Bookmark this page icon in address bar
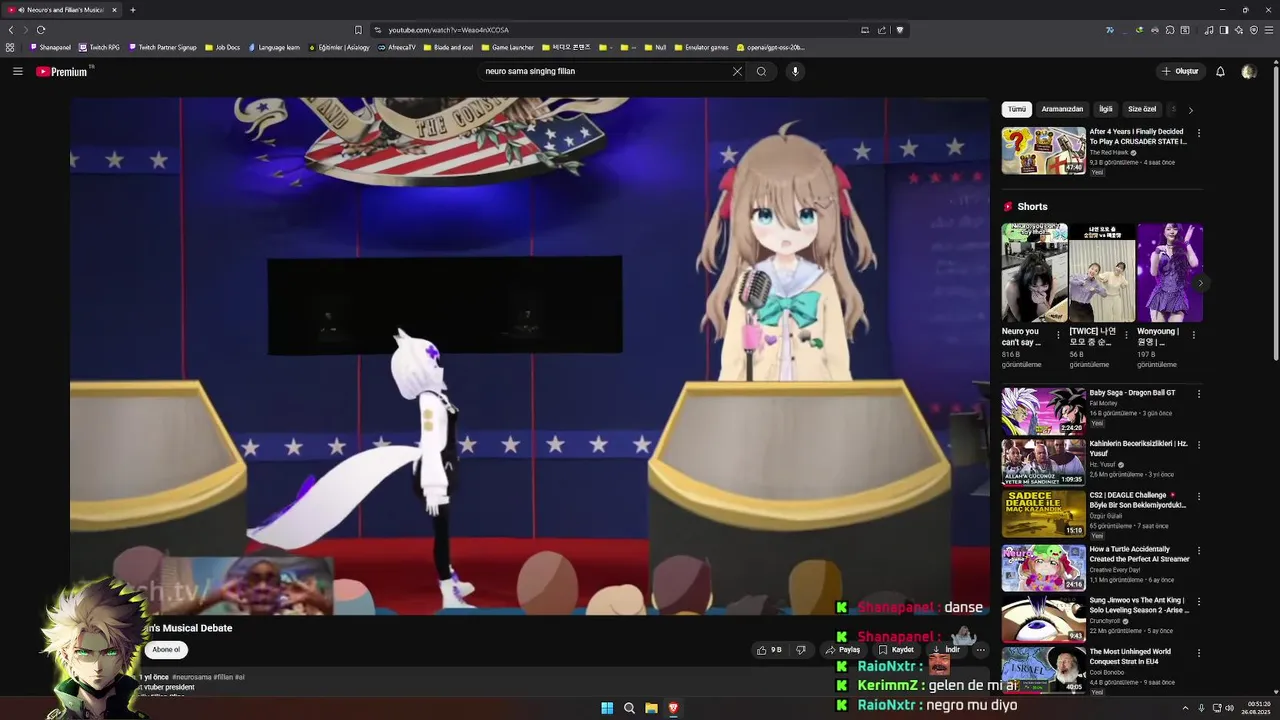Viewport: 1280px width, 720px height. point(358,30)
